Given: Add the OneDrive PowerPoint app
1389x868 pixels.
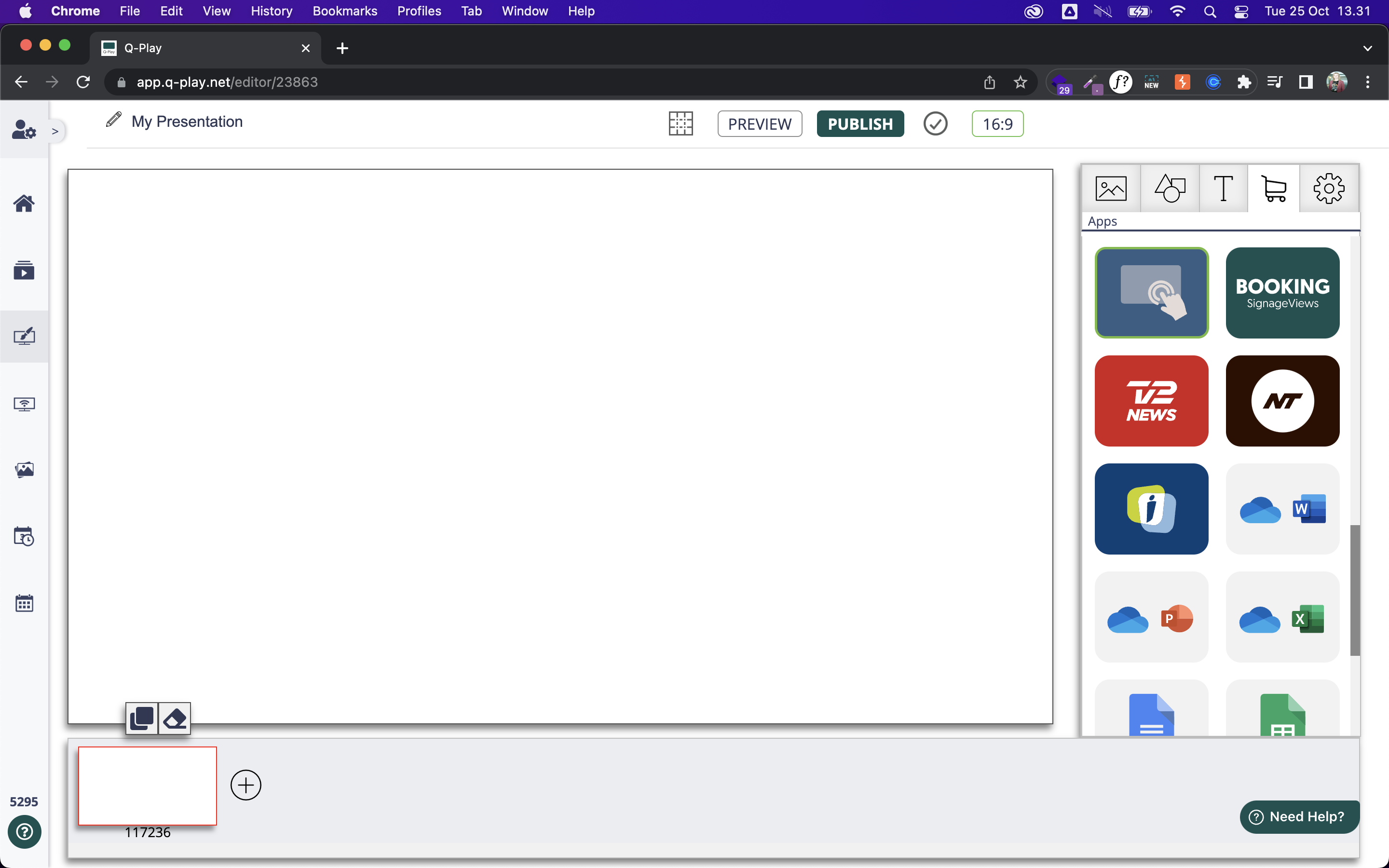Looking at the screenshot, I should (1151, 617).
